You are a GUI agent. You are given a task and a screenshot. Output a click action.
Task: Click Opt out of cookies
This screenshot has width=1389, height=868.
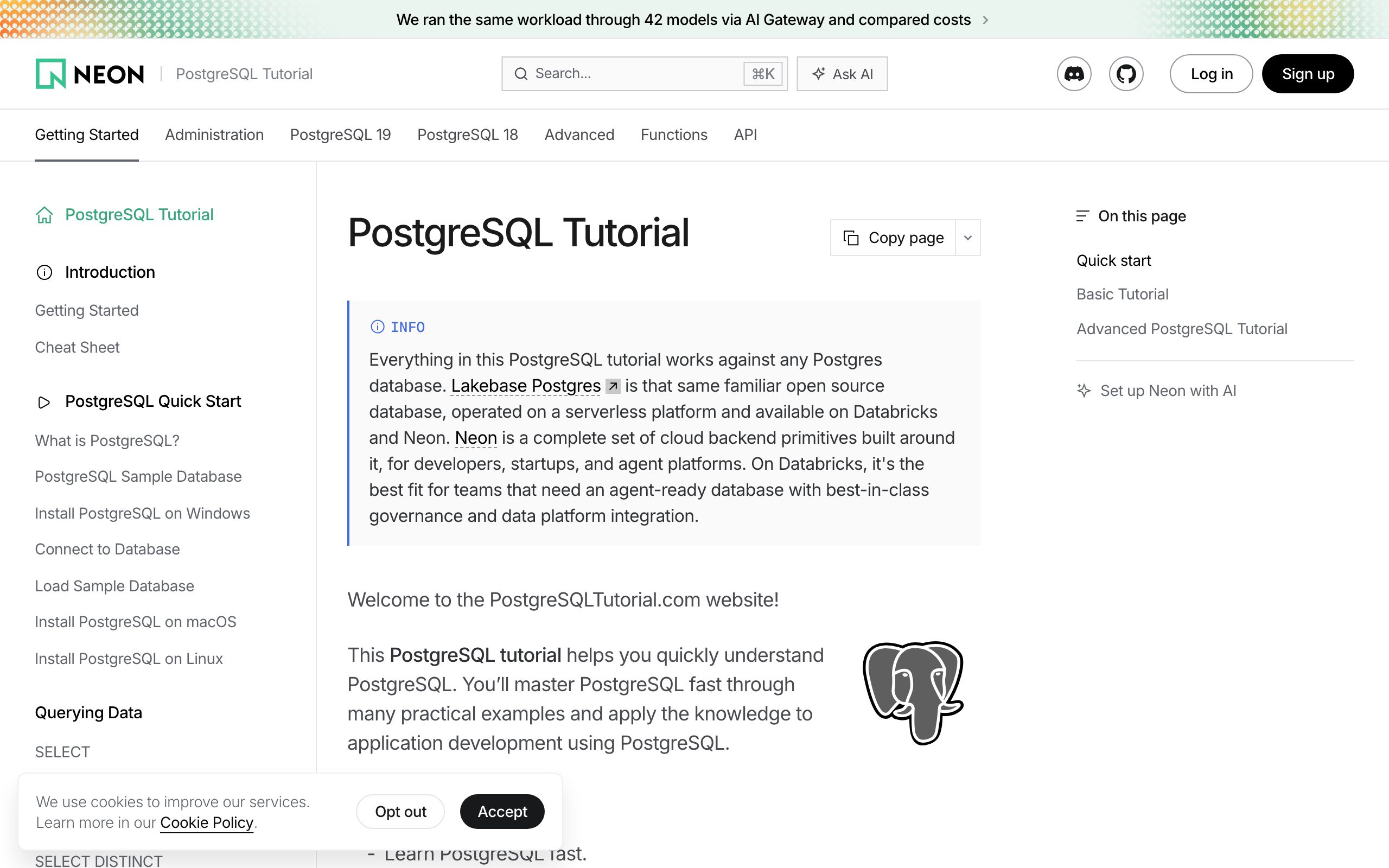(x=400, y=811)
